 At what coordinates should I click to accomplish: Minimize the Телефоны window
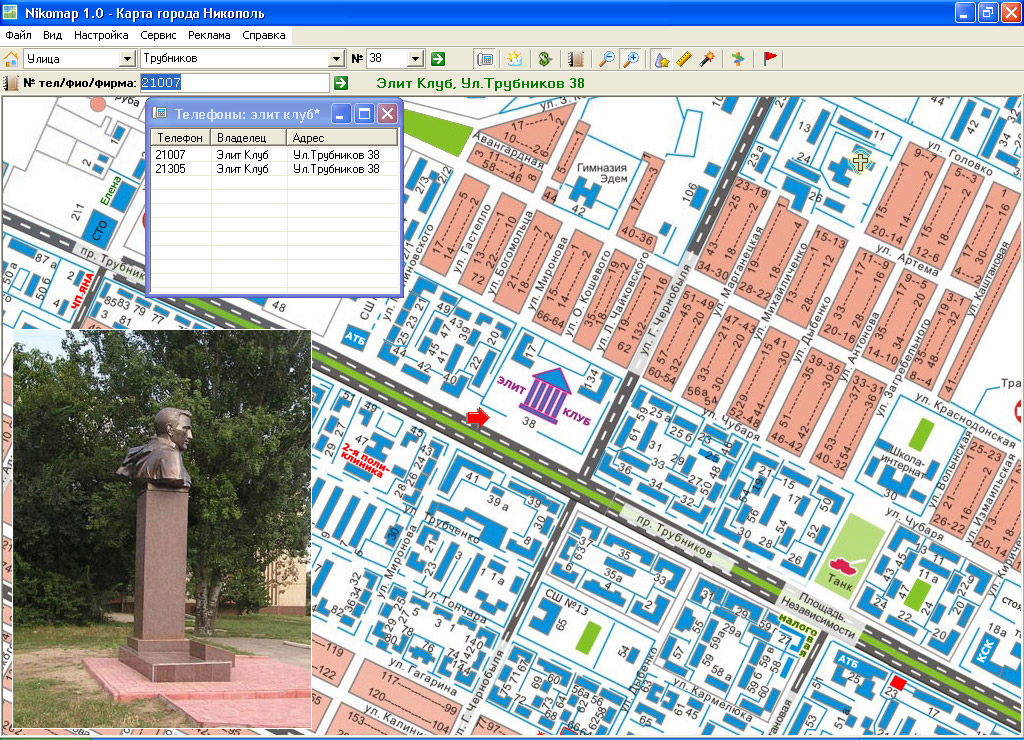(x=340, y=114)
